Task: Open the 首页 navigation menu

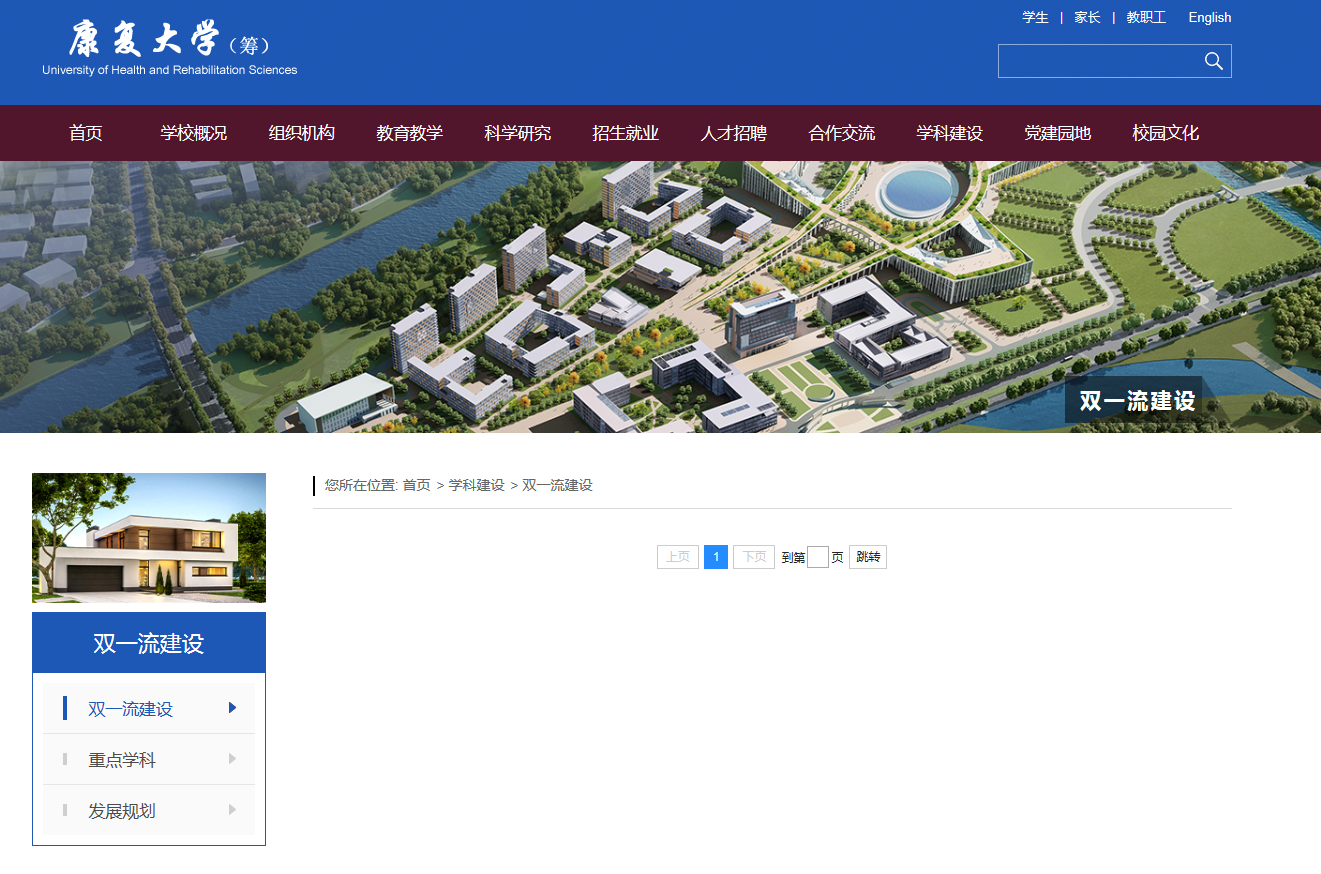Action: click(x=85, y=133)
